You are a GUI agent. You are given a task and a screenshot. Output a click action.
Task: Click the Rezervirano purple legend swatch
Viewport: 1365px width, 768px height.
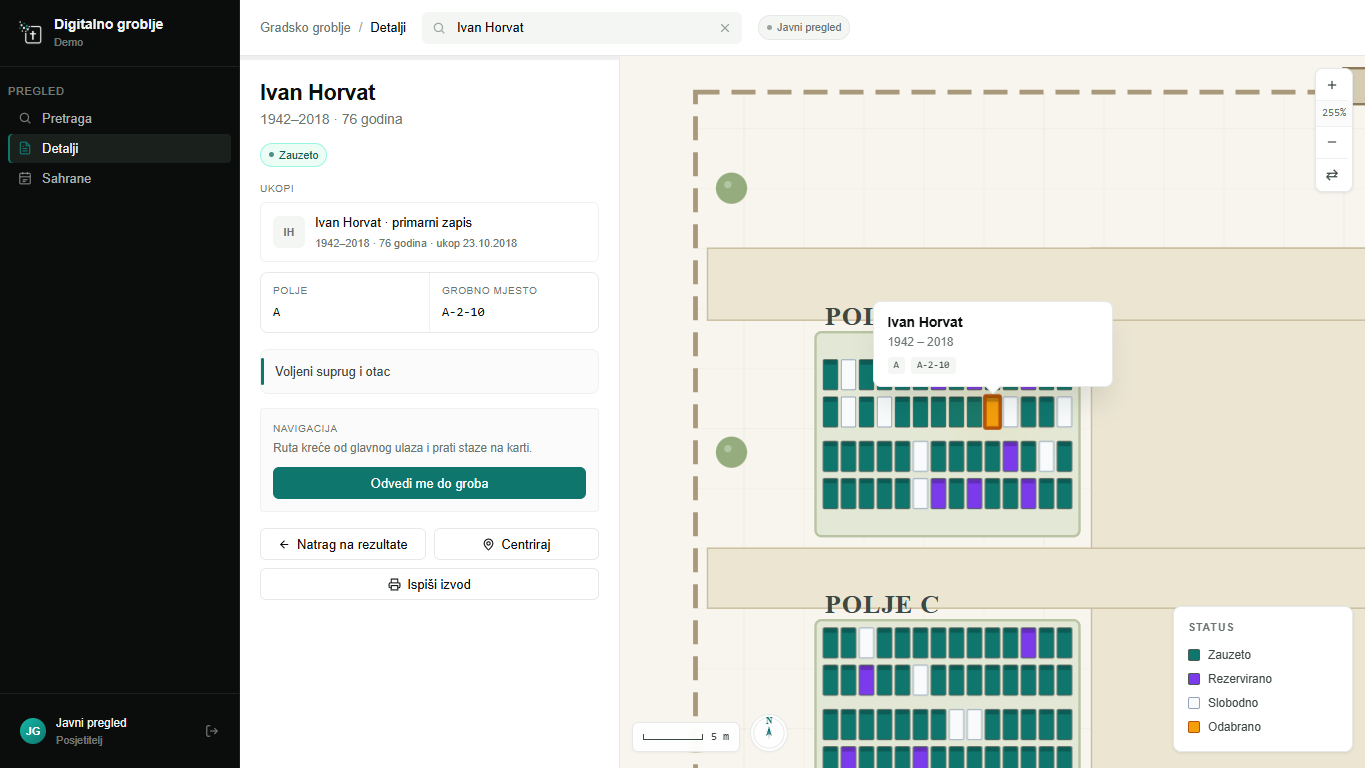1194,679
